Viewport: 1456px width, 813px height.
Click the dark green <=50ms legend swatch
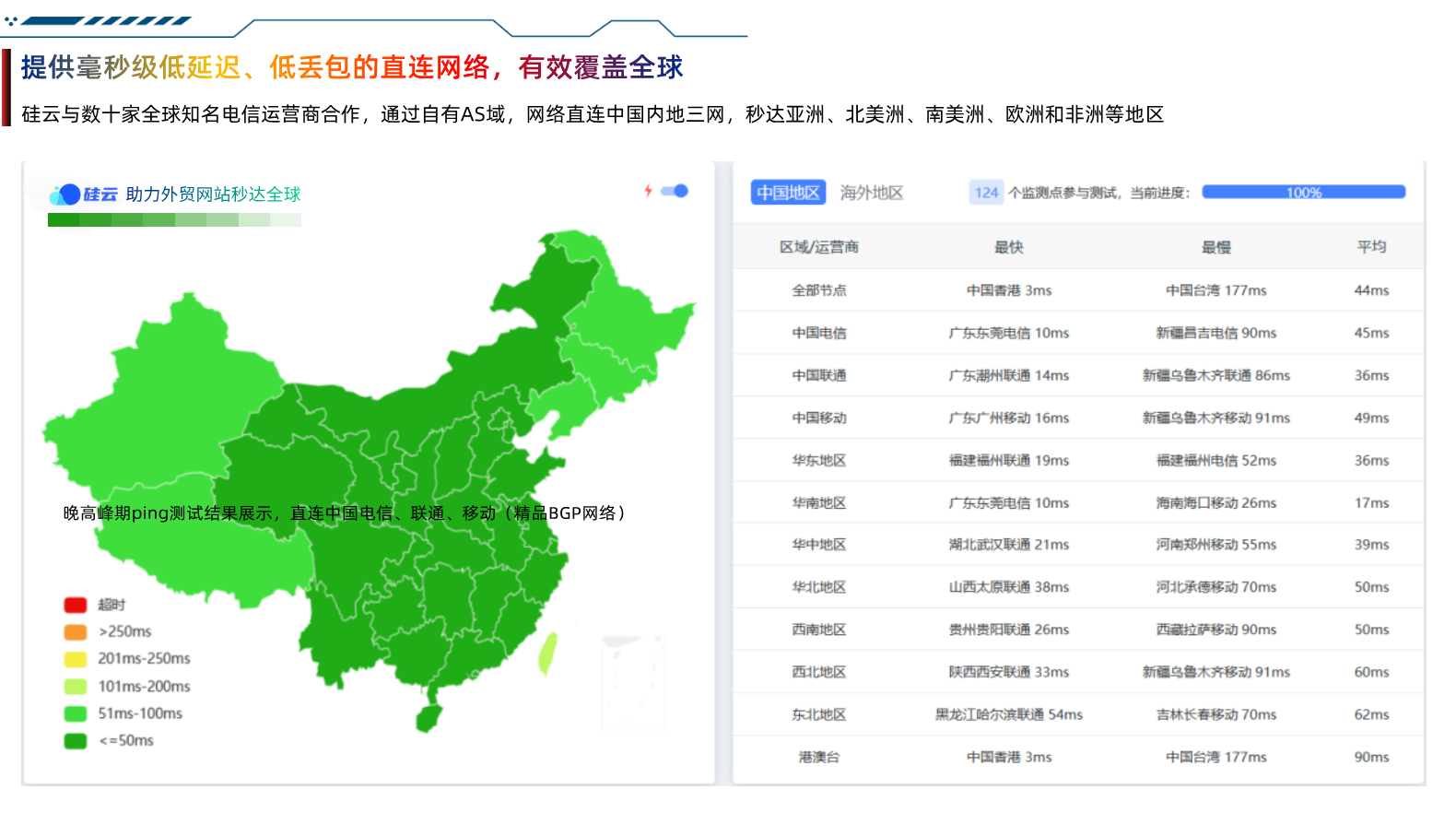(76, 740)
